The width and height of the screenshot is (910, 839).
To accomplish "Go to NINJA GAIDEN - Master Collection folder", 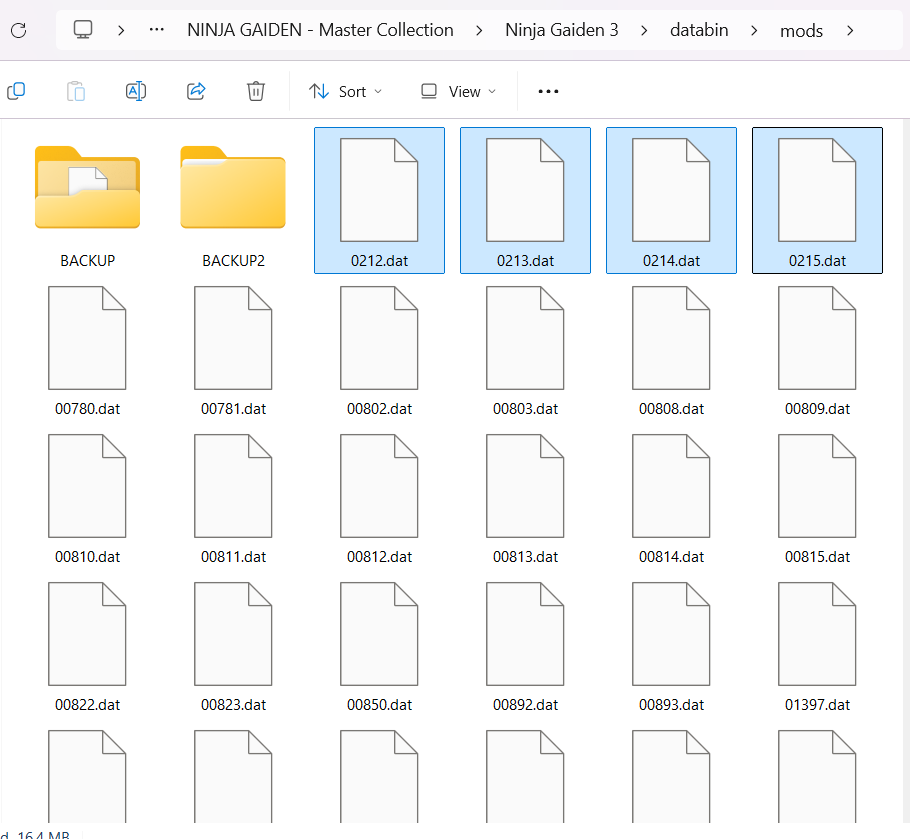I will point(320,30).
